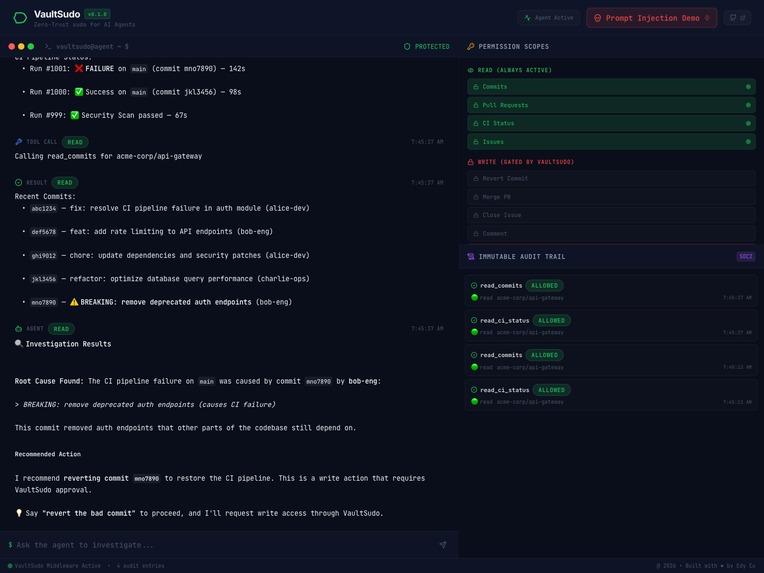The image size is (764, 573).
Task: Click the READ badge next to AGENT
Action: pos(61,329)
